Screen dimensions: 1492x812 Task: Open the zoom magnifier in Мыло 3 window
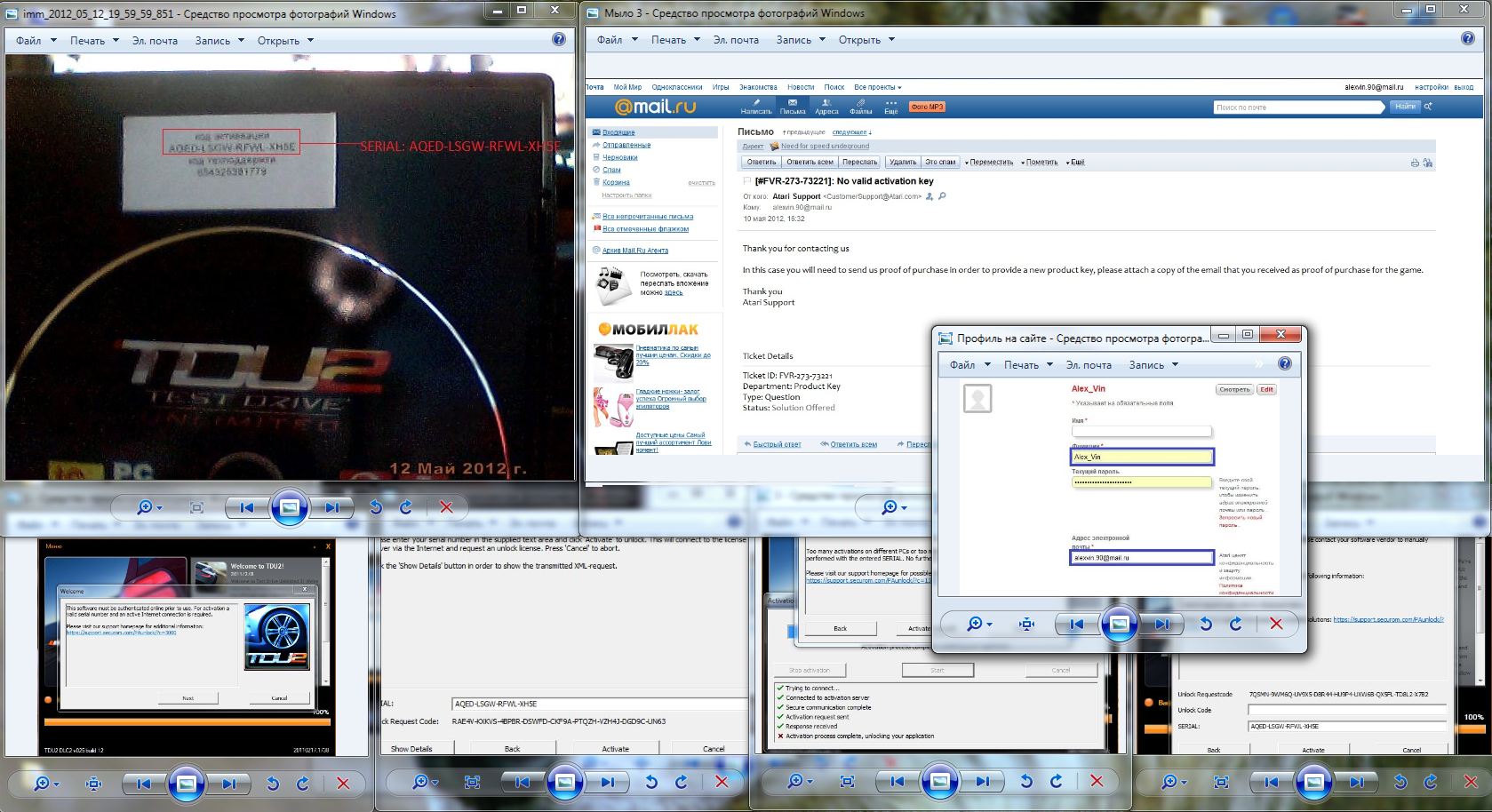tap(892, 507)
